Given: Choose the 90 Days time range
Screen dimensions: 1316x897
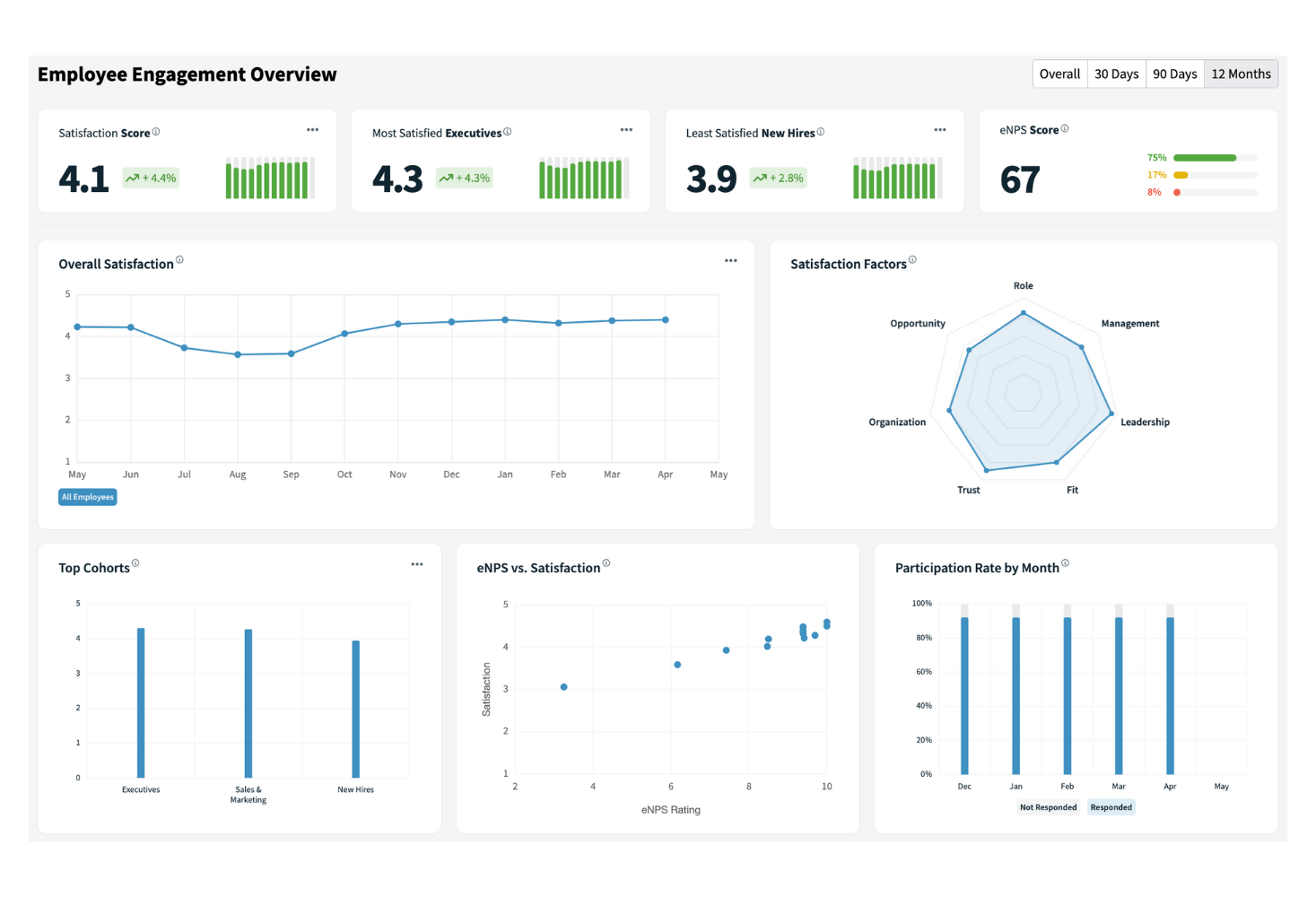Looking at the screenshot, I should [x=1174, y=74].
